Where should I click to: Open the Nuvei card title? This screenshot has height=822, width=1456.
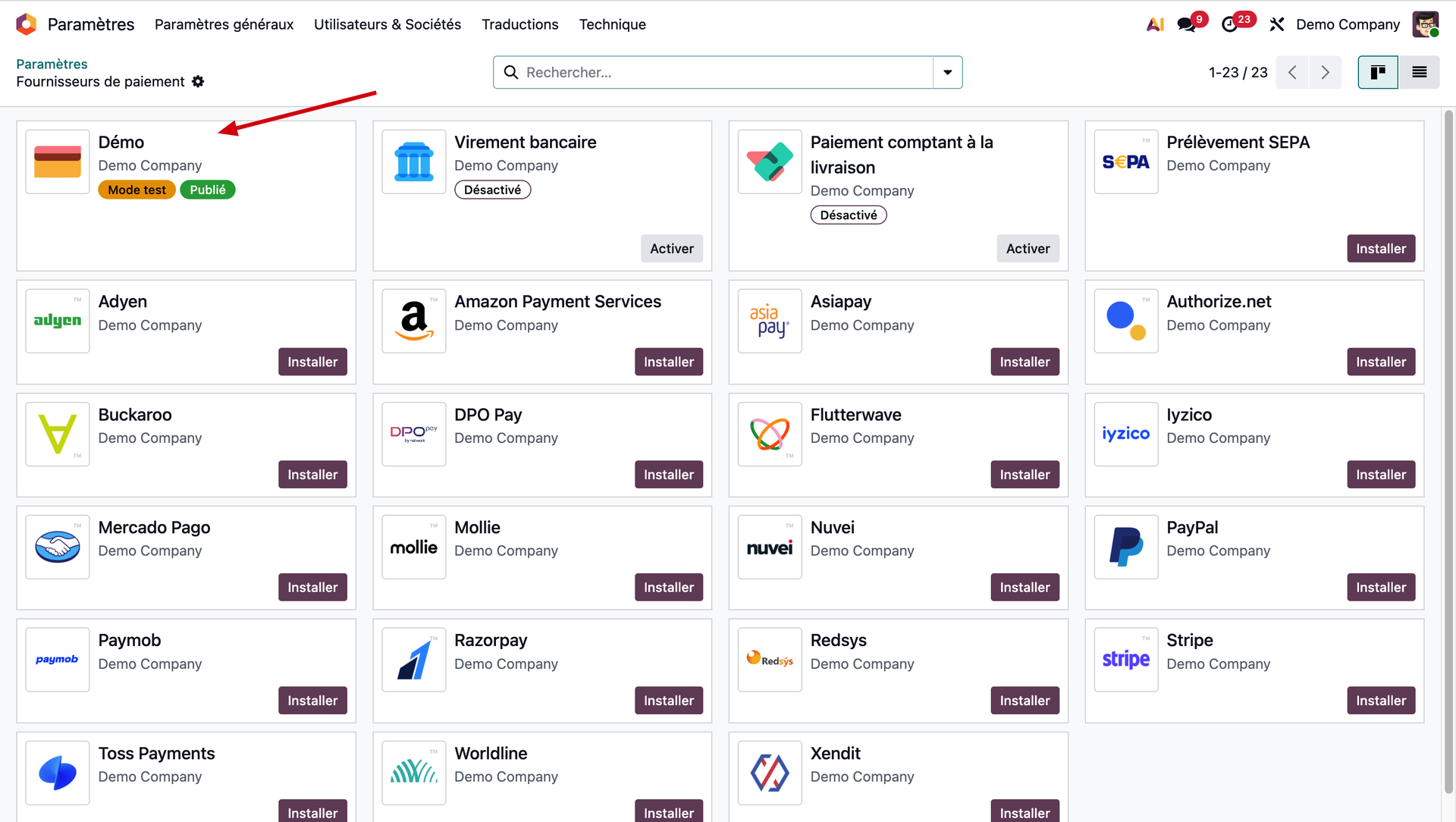[x=832, y=527]
